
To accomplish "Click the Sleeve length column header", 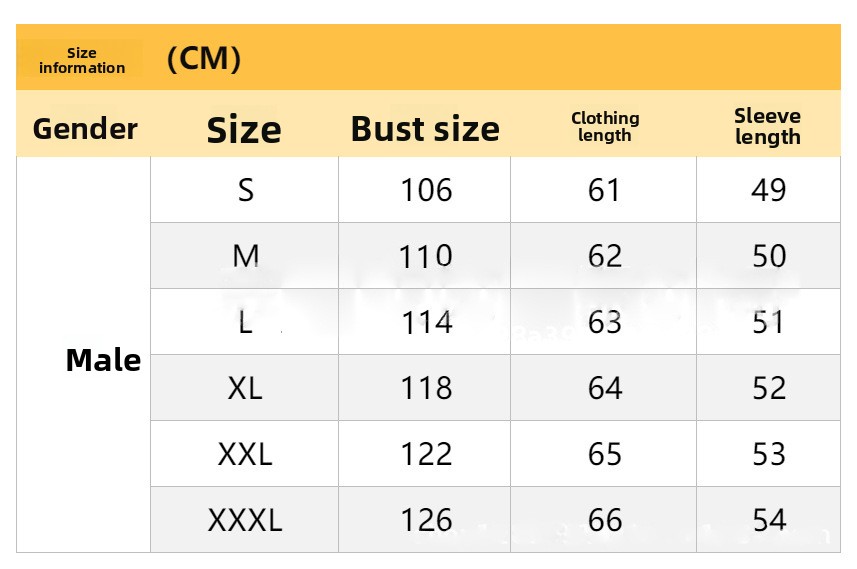I will point(768,127).
